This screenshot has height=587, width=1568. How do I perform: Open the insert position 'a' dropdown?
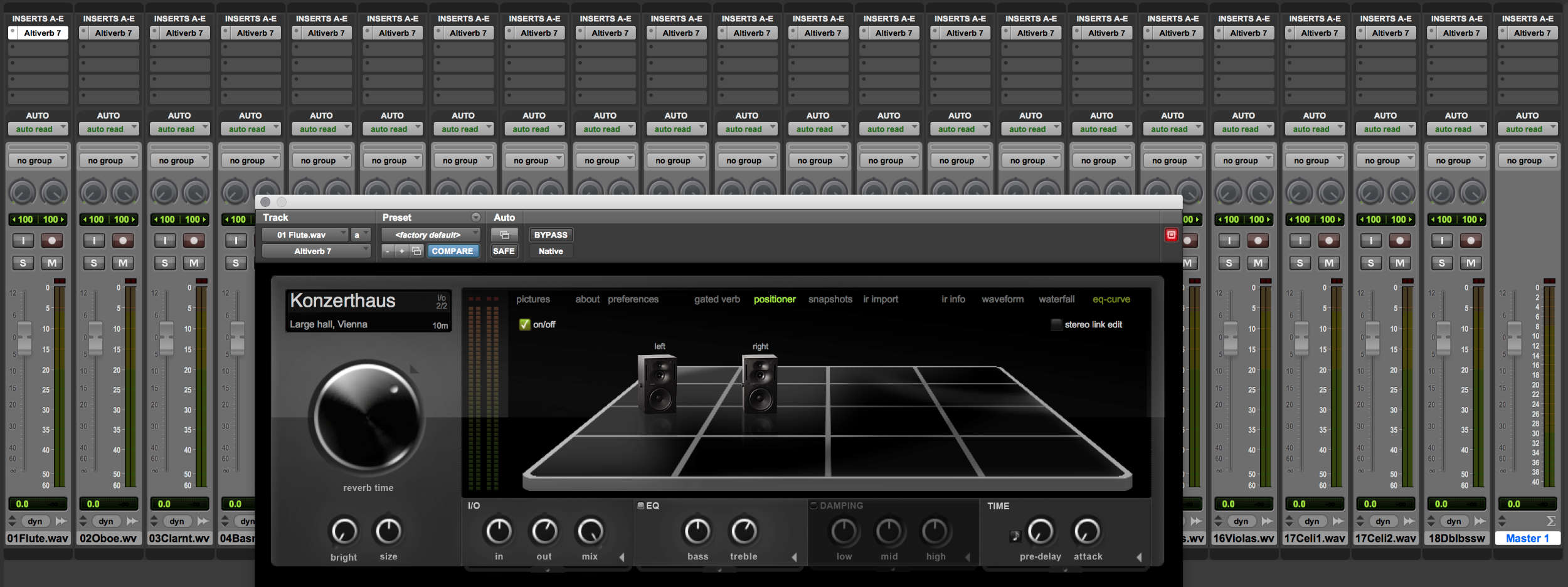361,235
